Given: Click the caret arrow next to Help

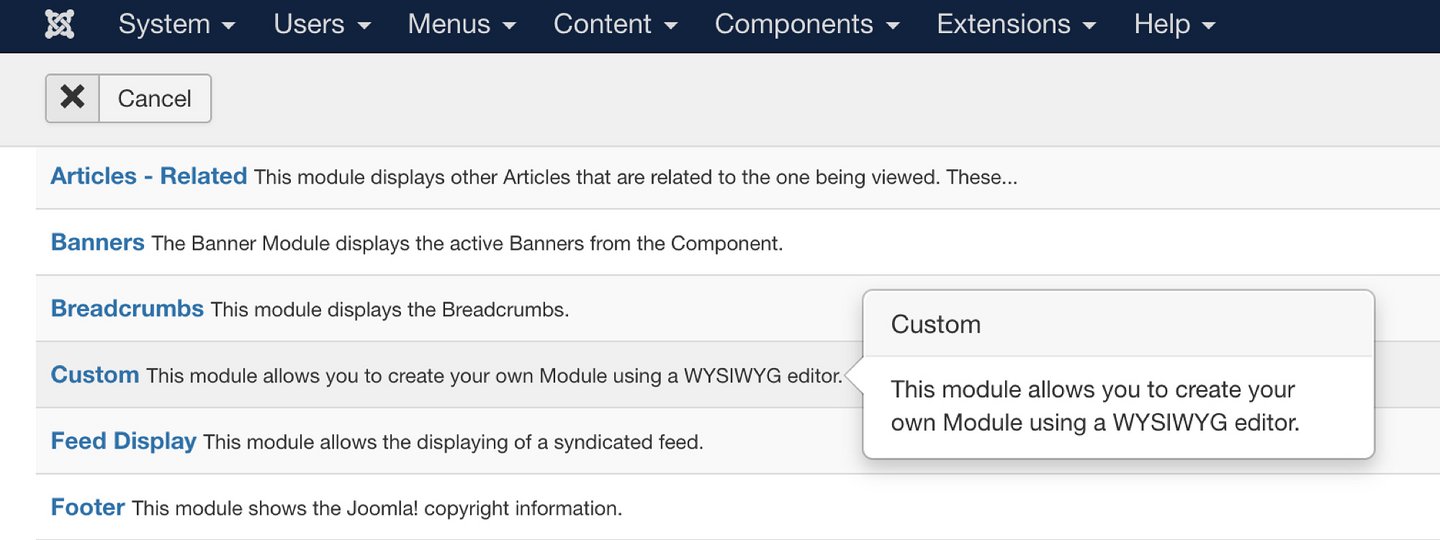Looking at the screenshot, I should point(1208,26).
